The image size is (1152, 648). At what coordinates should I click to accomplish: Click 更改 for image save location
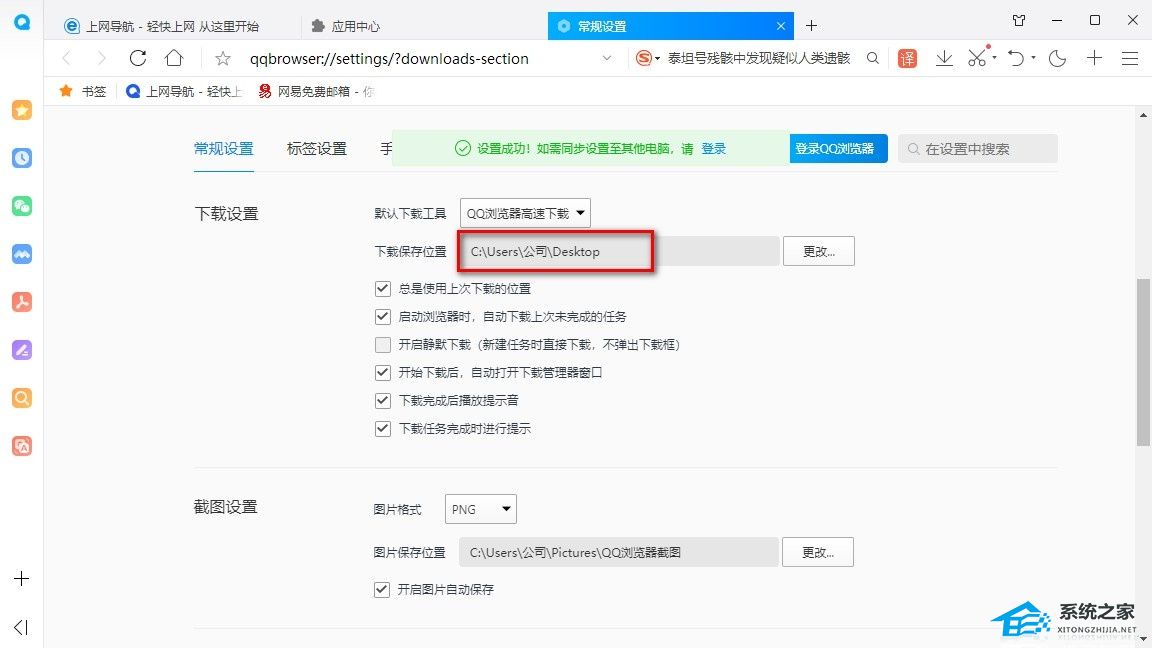click(x=818, y=552)
